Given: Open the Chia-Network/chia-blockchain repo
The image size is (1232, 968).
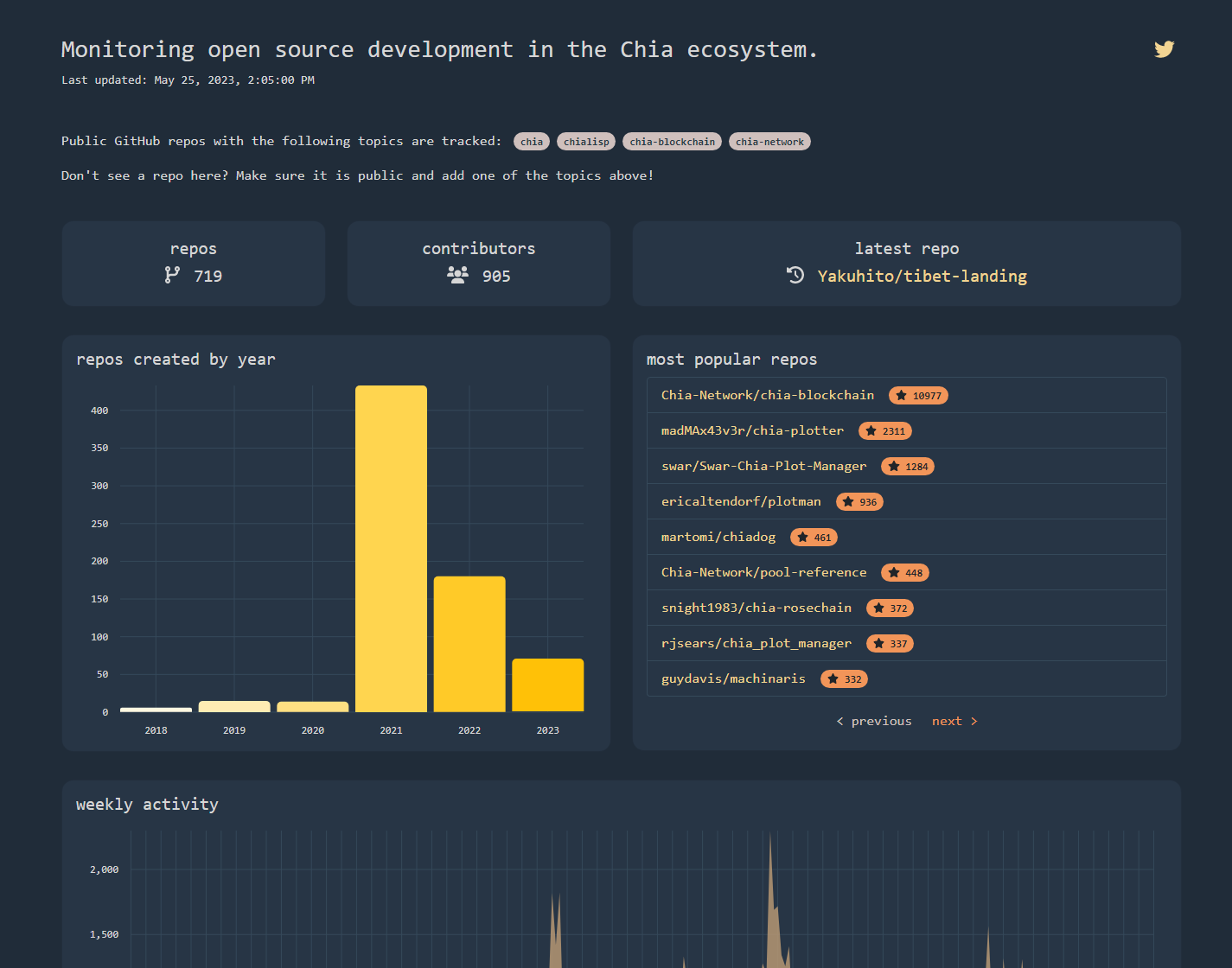Looking at the screenshot, I should coord(768,395).
